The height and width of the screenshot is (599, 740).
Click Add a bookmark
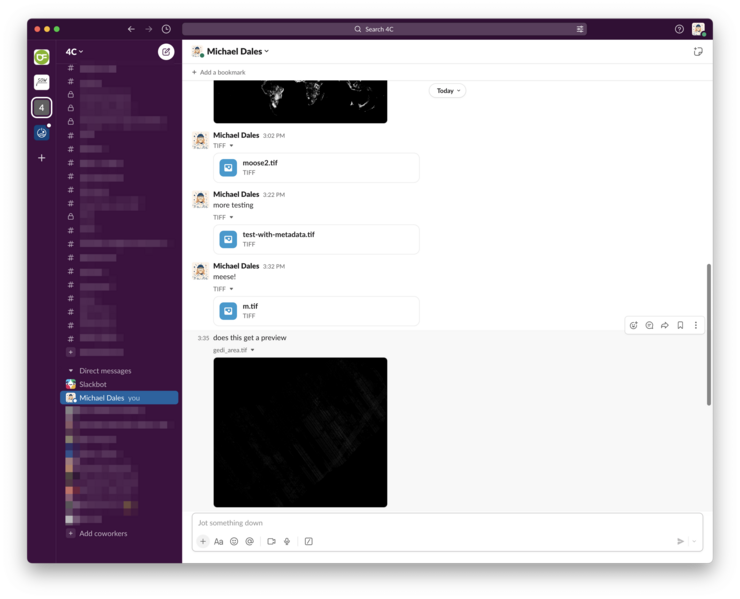point(219,72)
